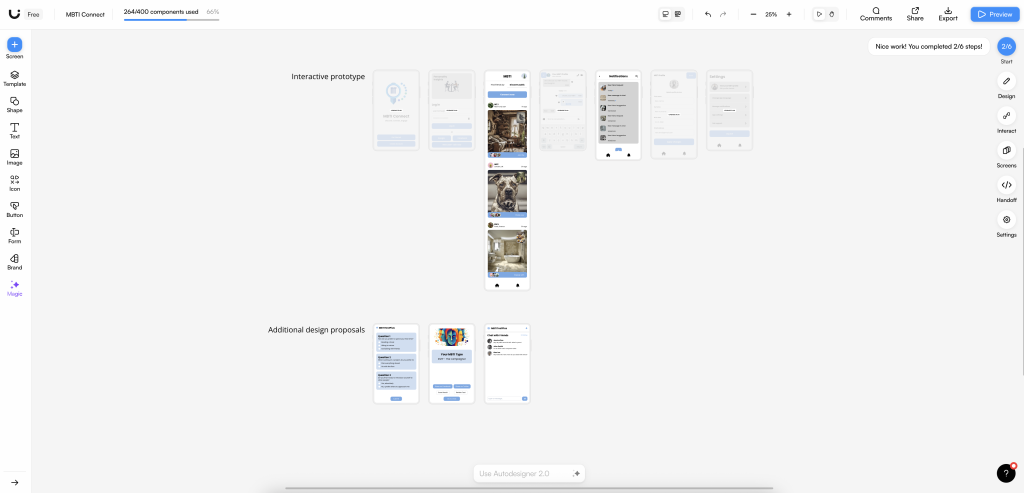Open the 25% zoom level menu
This screenshot has height=493, width=1024.
pos(771,14)
